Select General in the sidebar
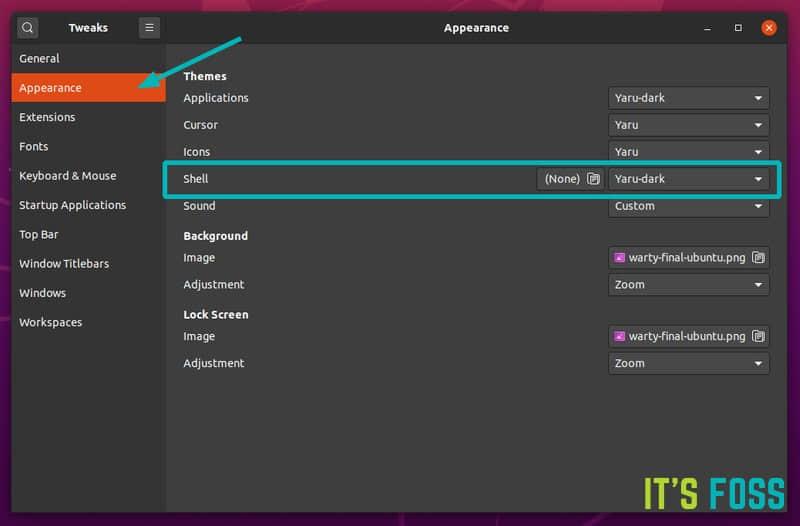 40,59
